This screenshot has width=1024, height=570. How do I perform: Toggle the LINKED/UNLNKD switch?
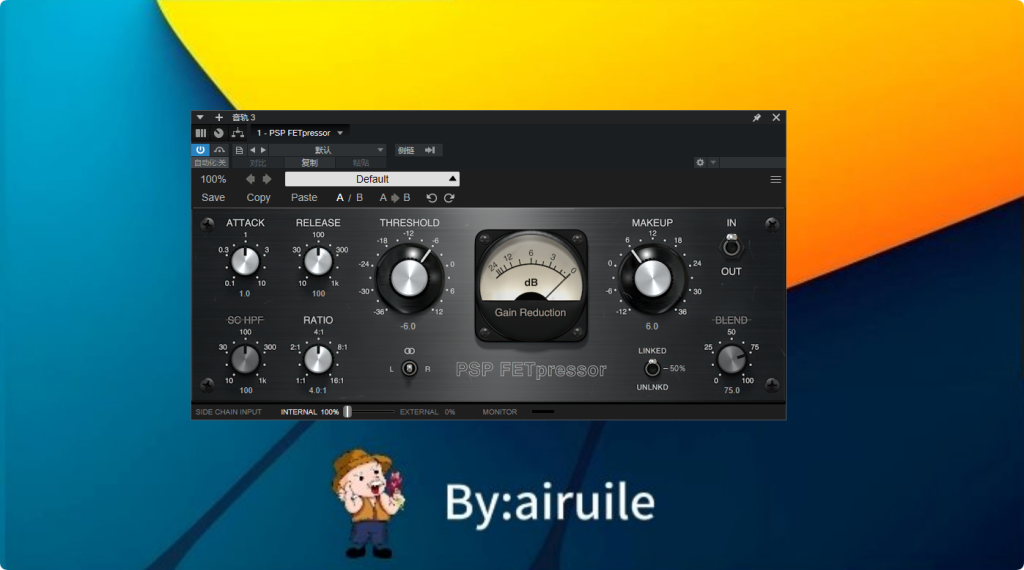[652, 369]
